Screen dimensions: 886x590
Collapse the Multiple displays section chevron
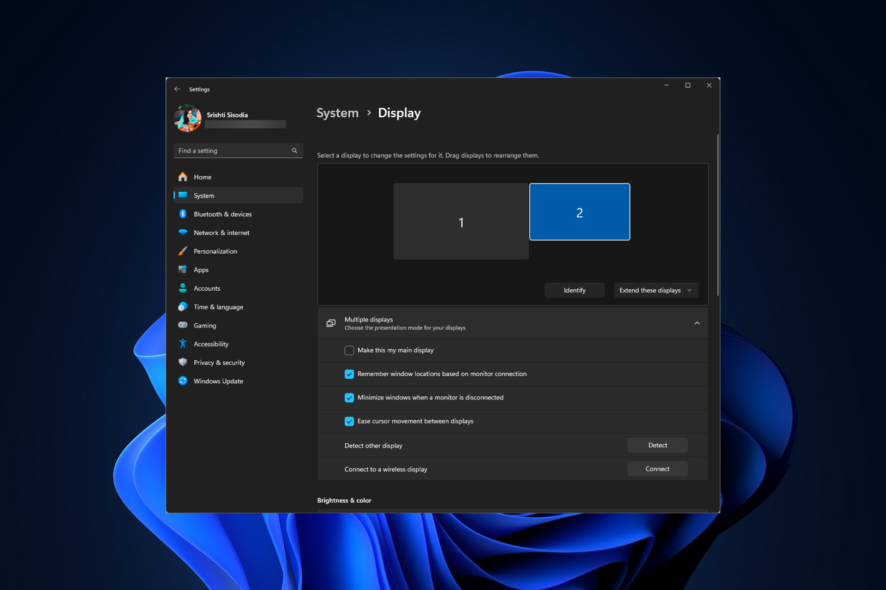pos(697,323)
